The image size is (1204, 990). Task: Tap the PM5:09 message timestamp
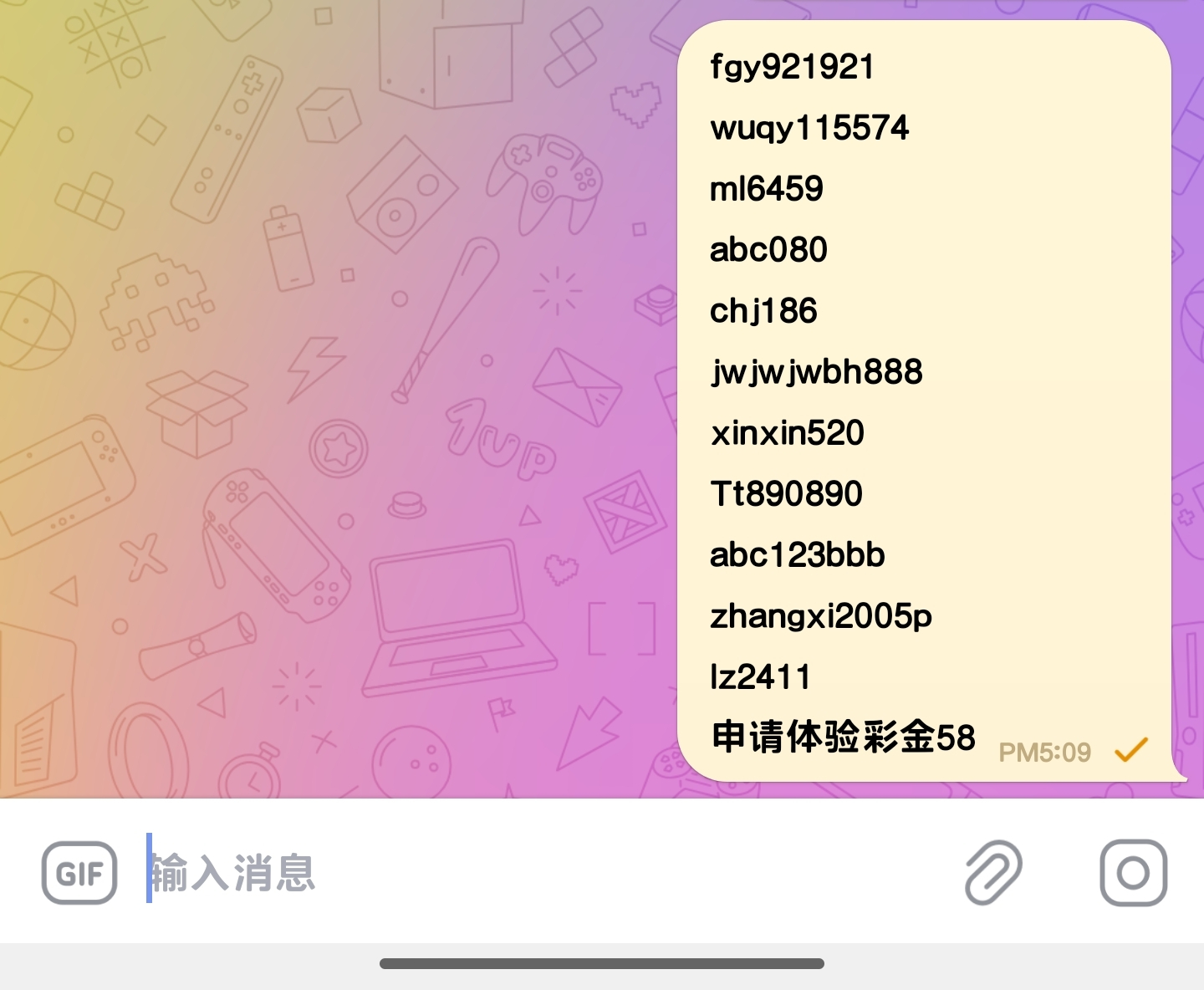click(1045, 753)
